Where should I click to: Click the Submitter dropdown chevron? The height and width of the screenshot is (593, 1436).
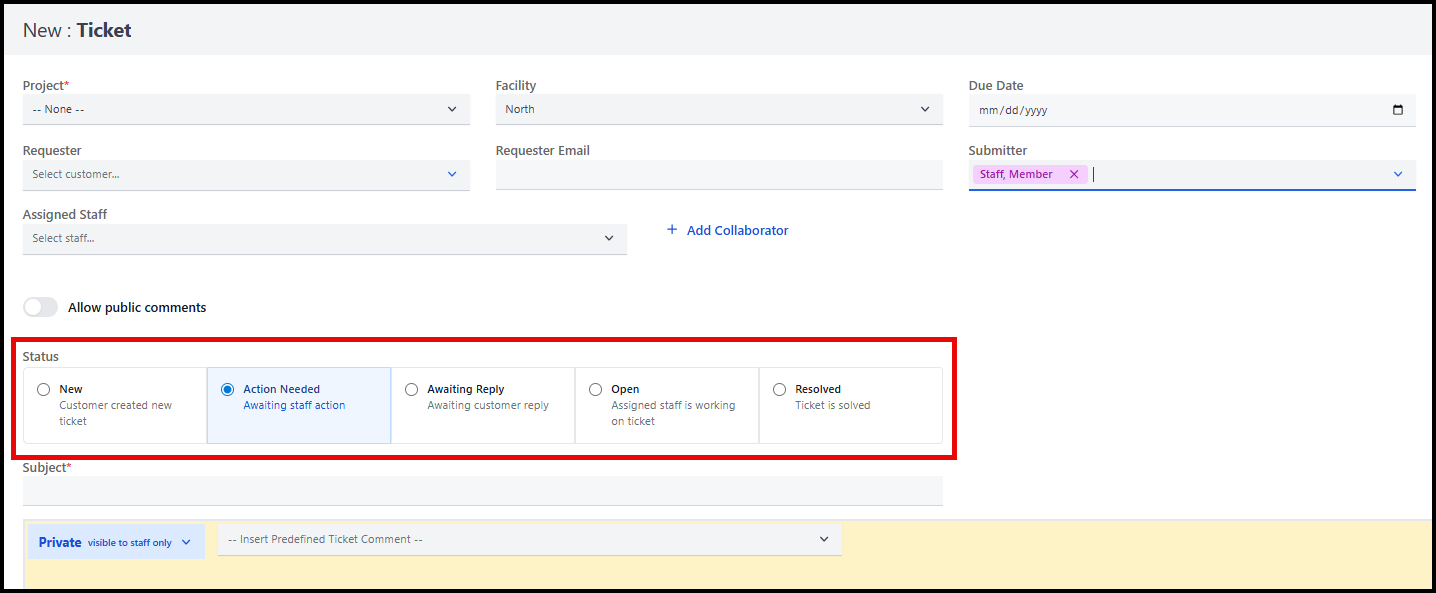point(1397,174)
